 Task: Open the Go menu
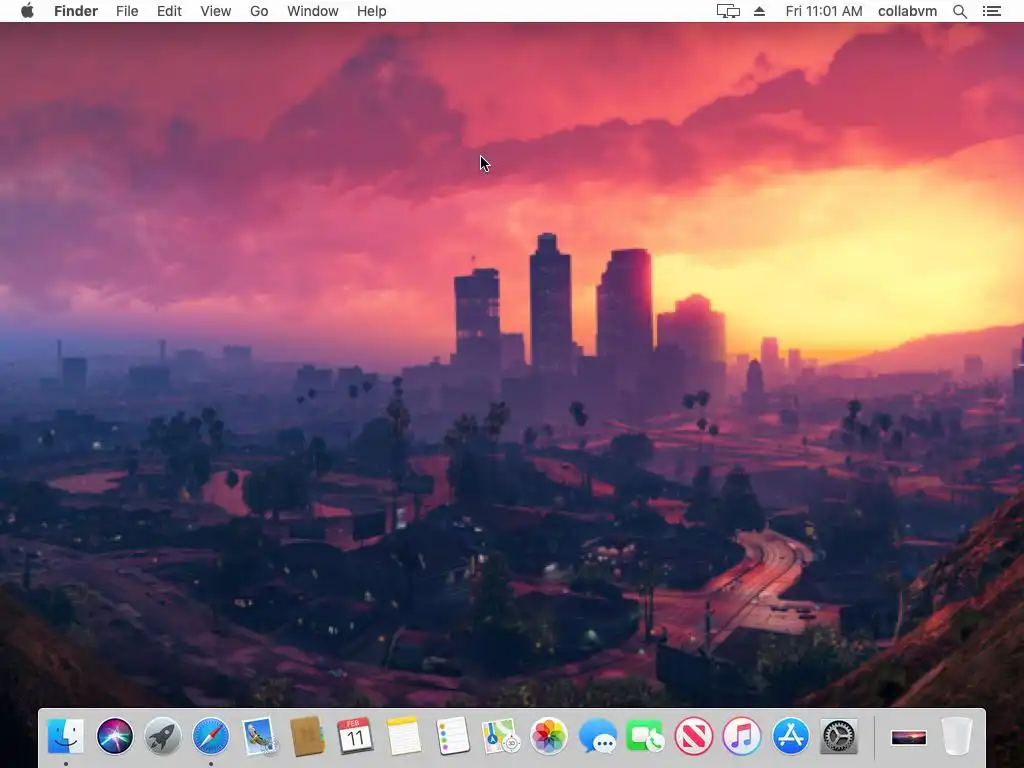259,11
